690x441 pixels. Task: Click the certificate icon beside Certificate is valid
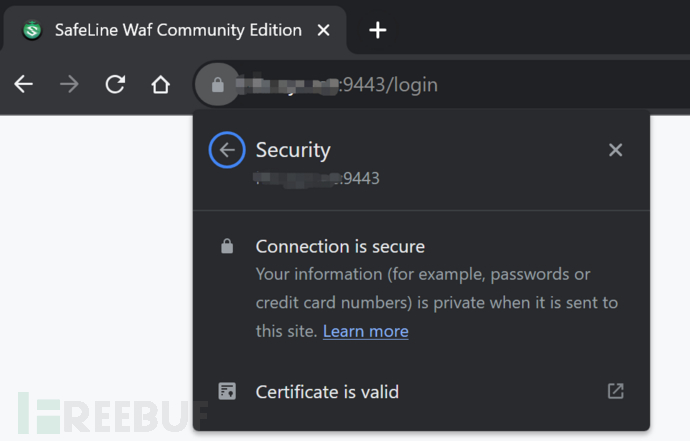point(227,391)
